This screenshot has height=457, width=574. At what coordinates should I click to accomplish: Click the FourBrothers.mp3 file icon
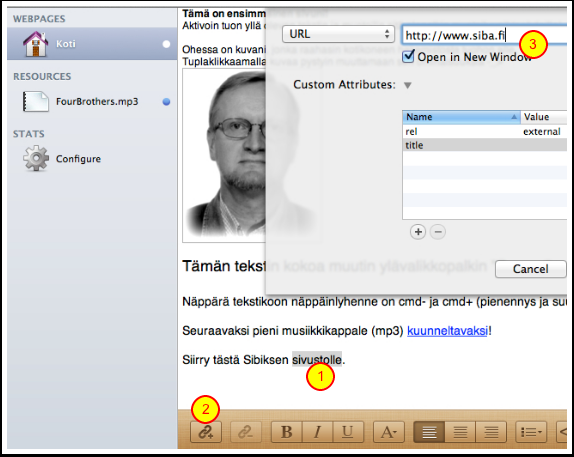(x=36, y=101)
